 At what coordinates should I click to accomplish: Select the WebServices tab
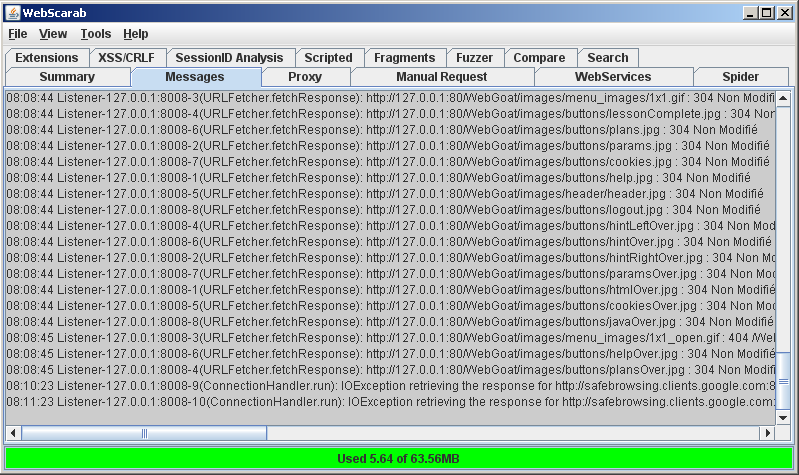pyautogui.click(x=613, y=77)
